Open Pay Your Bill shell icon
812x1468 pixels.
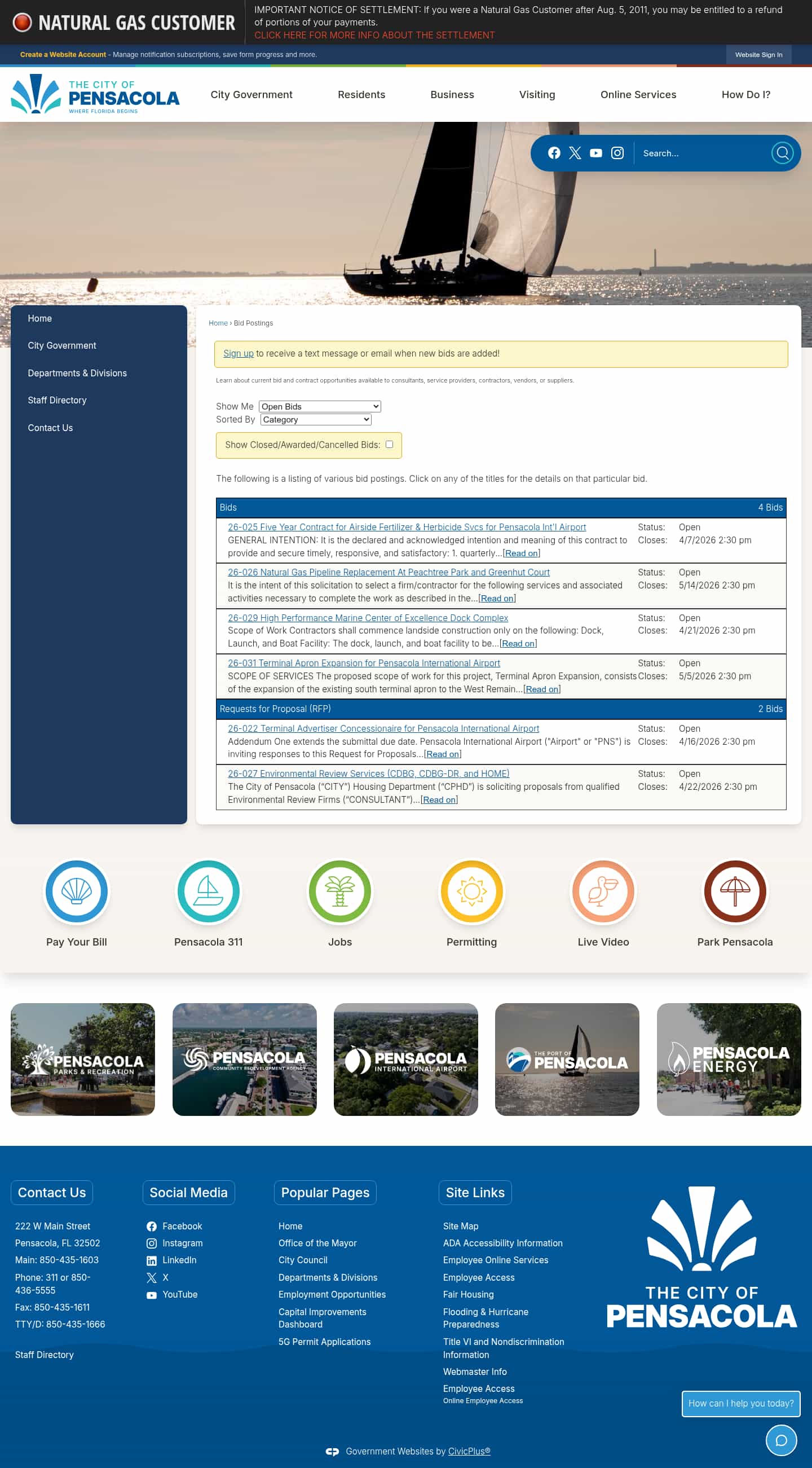pos(76,891)
